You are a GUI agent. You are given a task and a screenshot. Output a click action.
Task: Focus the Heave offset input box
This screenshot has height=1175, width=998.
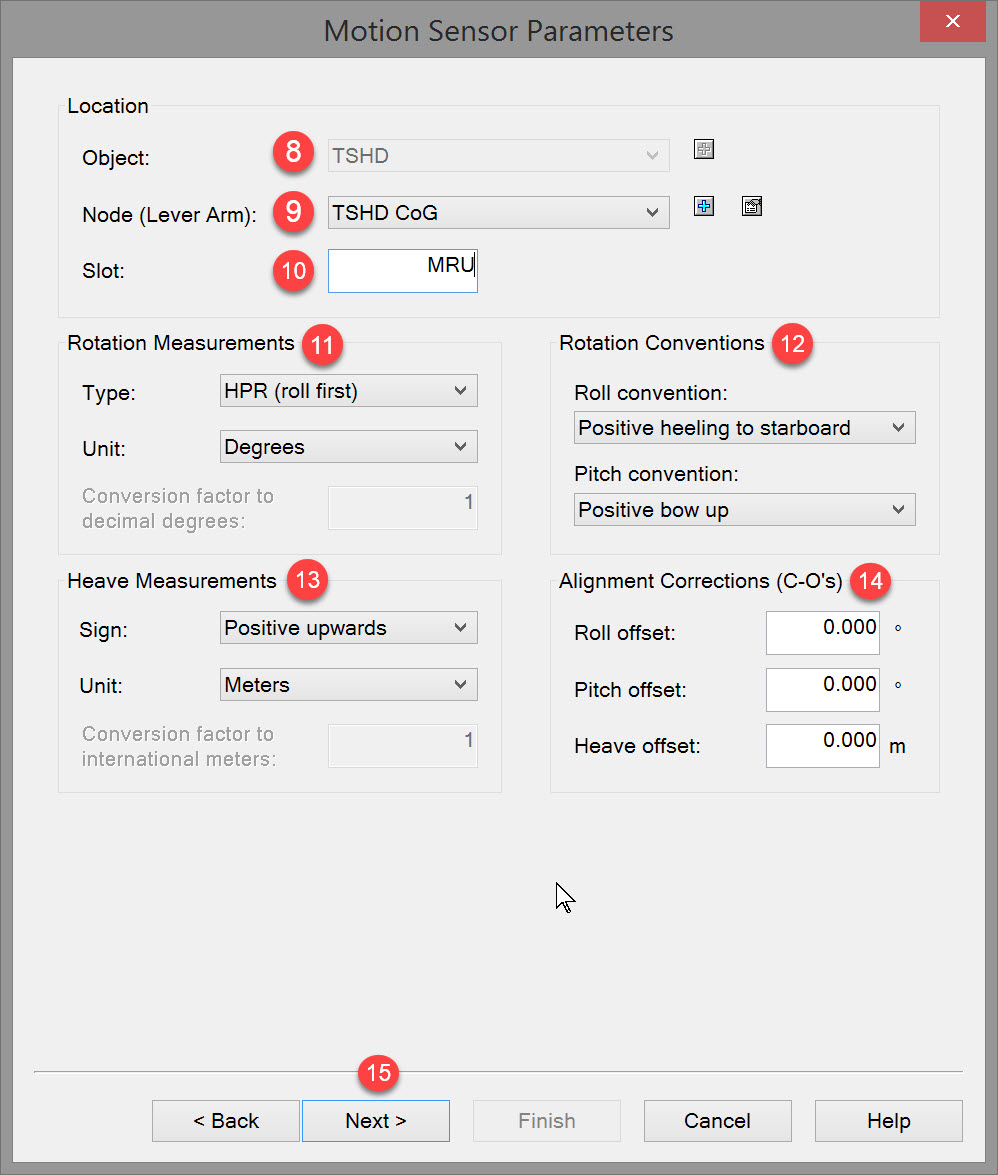tap(822, 746)
